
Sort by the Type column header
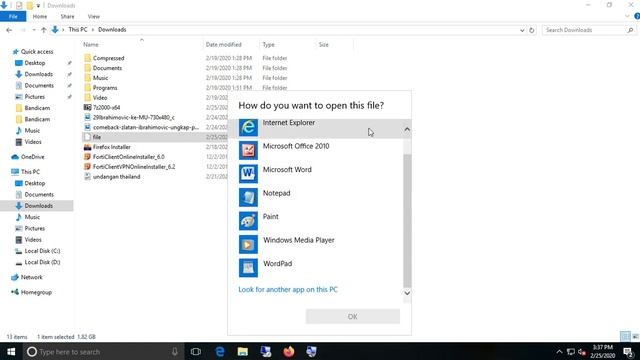tap(269, 44)
